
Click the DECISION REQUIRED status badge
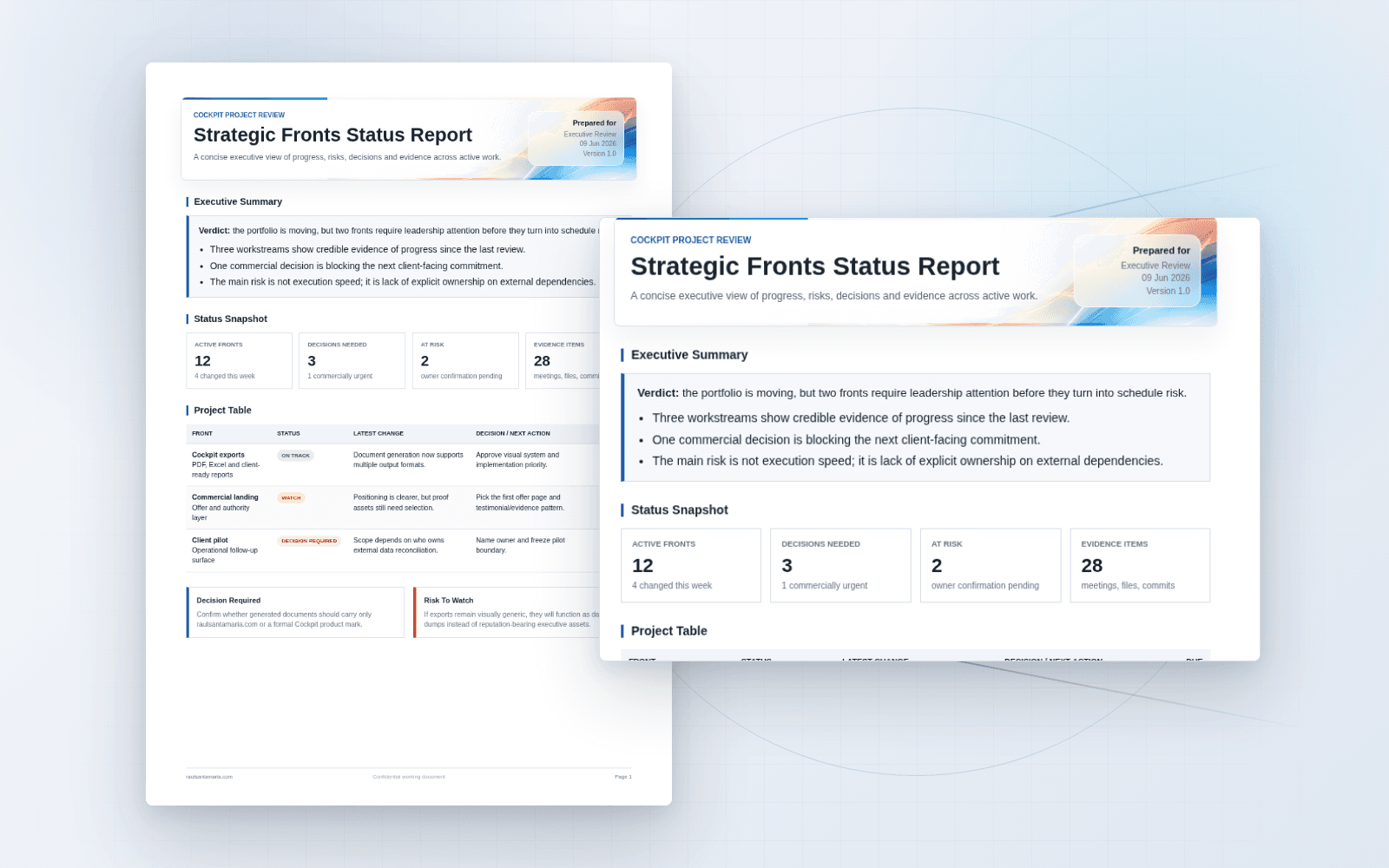[x=309, y=541]
